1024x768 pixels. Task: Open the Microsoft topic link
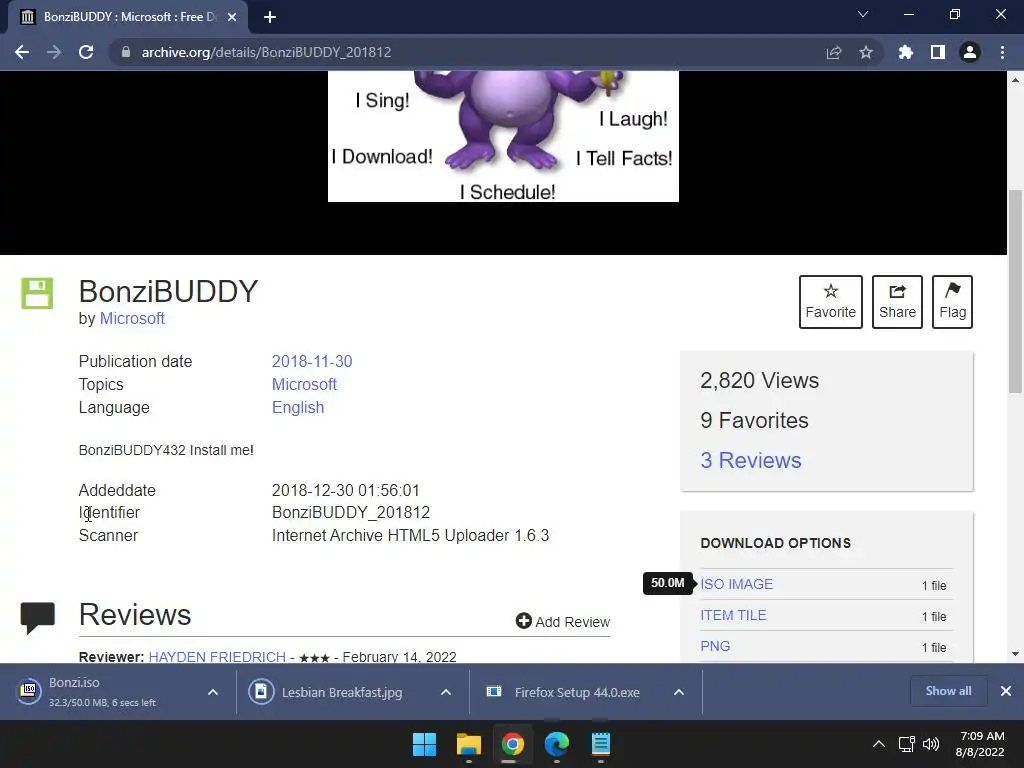304,385
